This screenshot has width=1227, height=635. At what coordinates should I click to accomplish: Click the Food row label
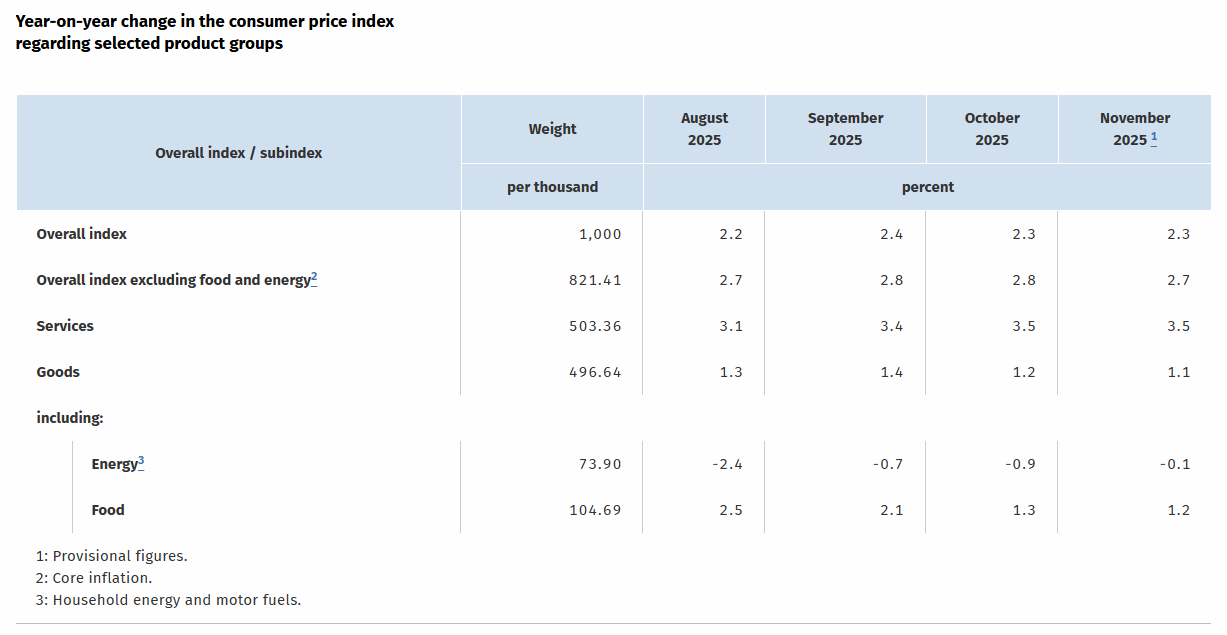108,510
